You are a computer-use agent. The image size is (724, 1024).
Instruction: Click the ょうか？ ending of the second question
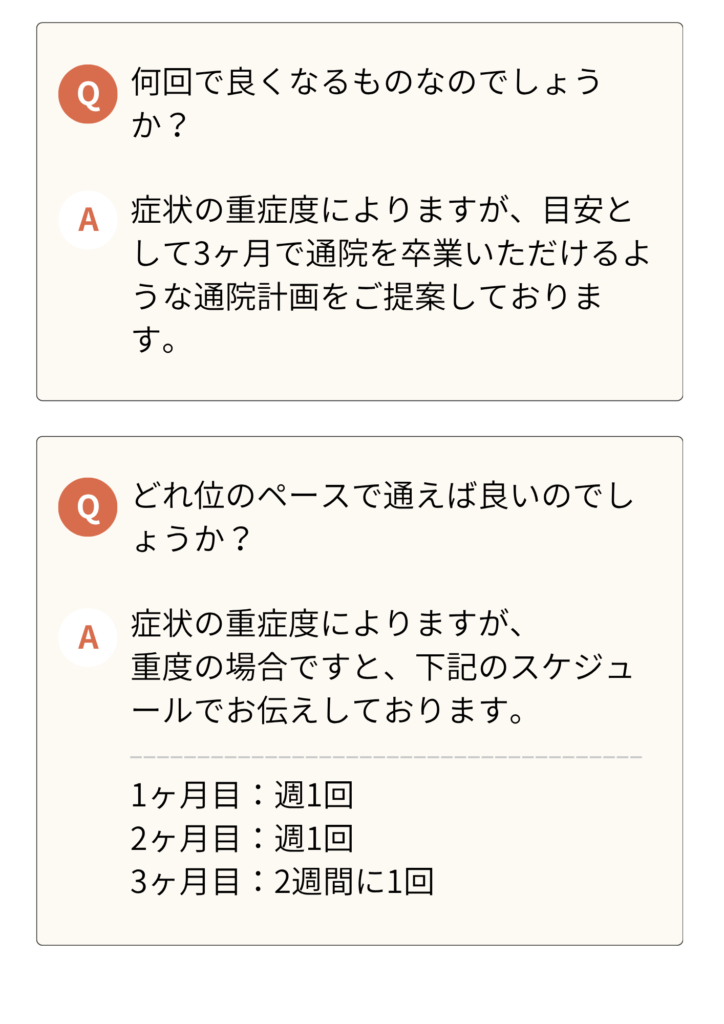[x=189, y=539]
